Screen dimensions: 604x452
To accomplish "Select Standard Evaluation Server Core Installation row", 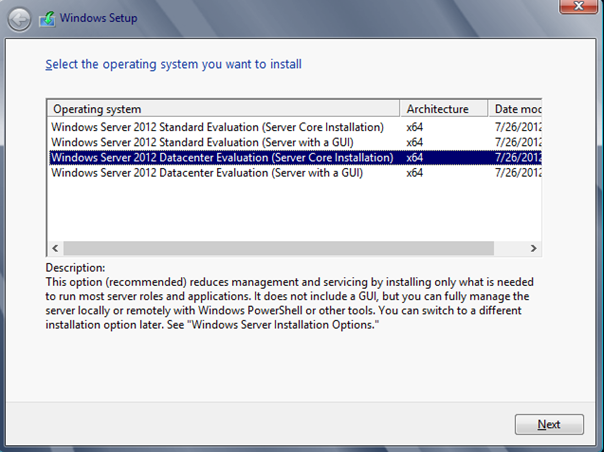I will 295,127.
